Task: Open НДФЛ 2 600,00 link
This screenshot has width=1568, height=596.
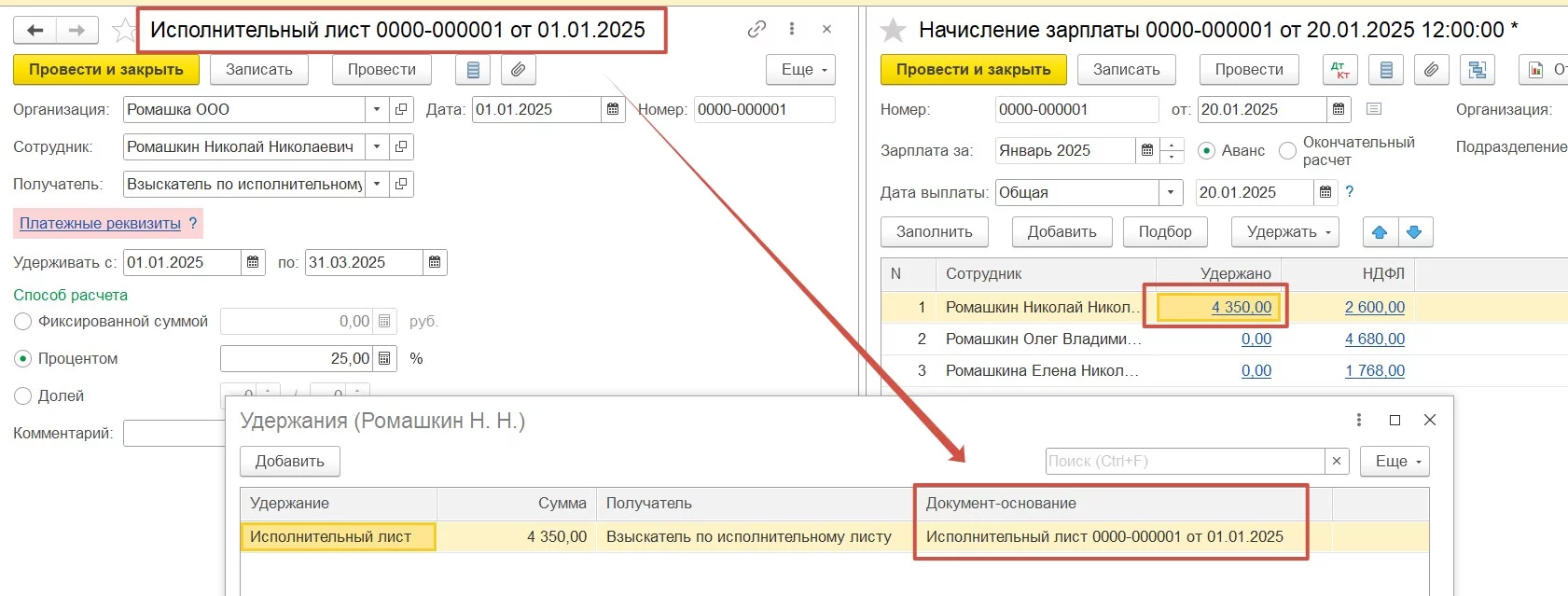Action: [1375, 307]
